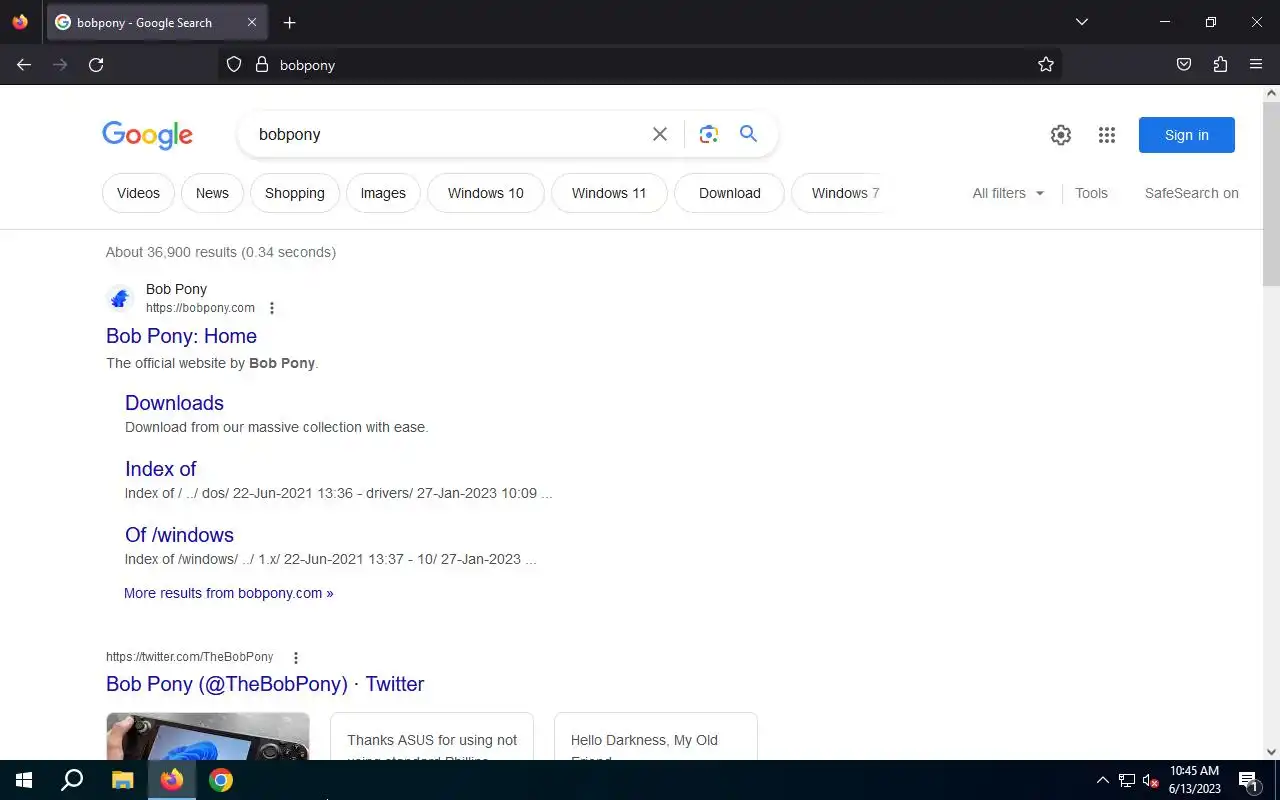Viewport: 1280px width, 800px height.
Task: Open more options for Twitter result
Action: [x=295, y=657]
